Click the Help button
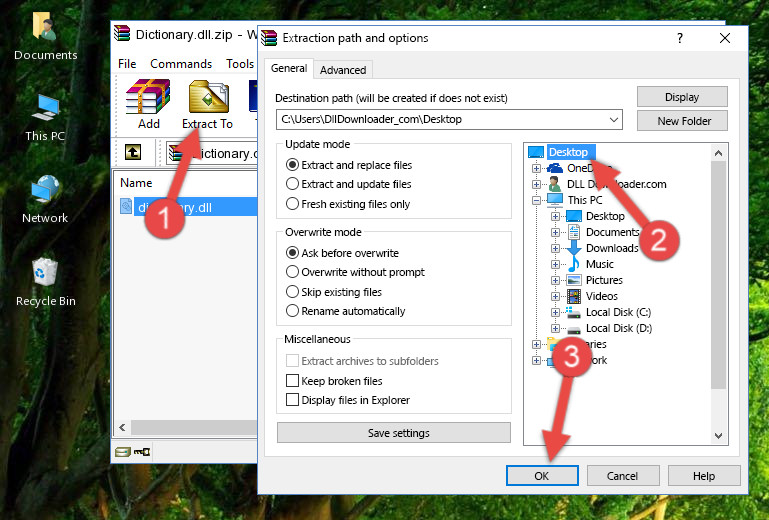769x520 pixels. click(x=704, y=476)
